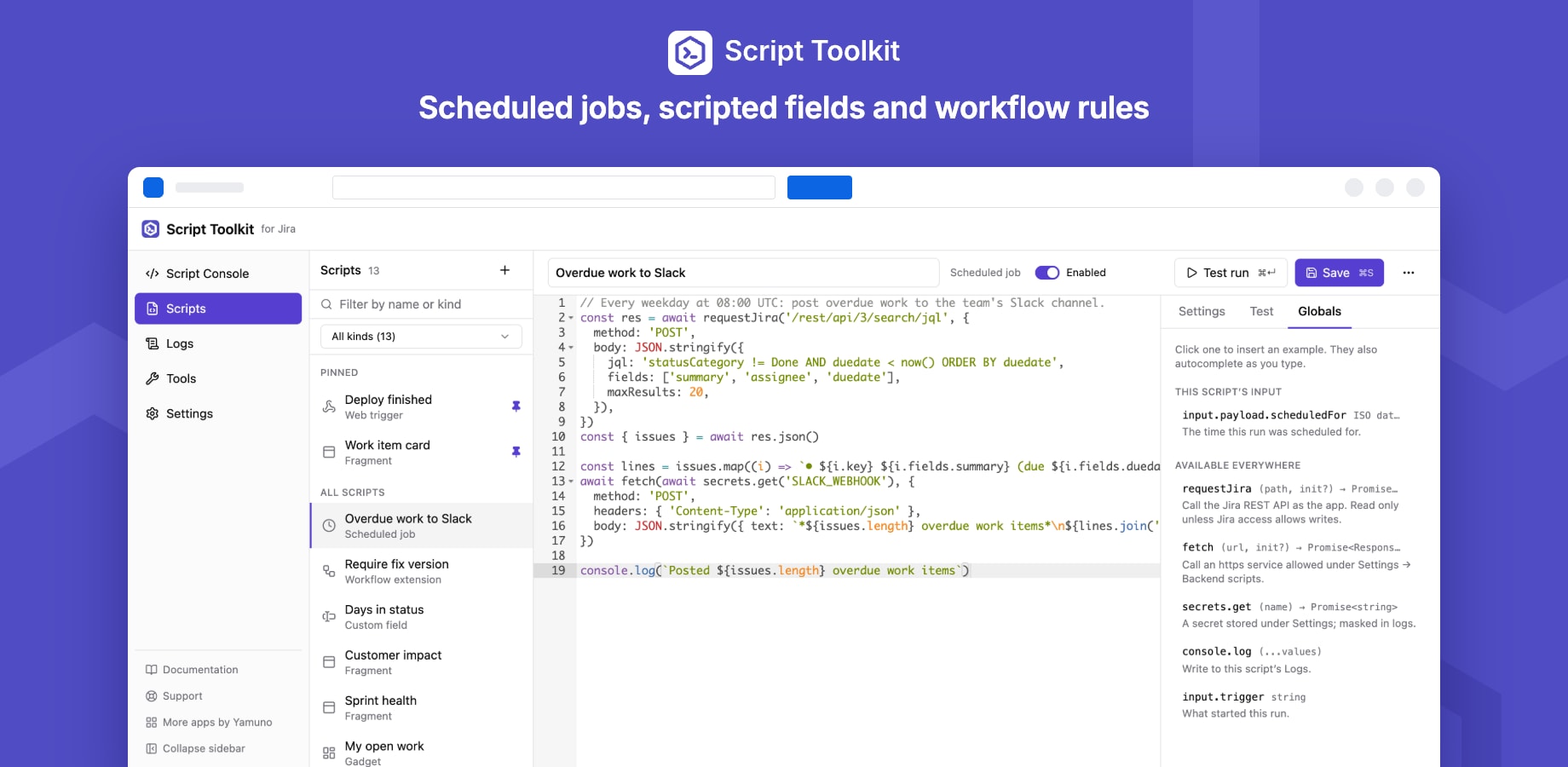Click the fragment icon of Sprint health

click(329, 707)
